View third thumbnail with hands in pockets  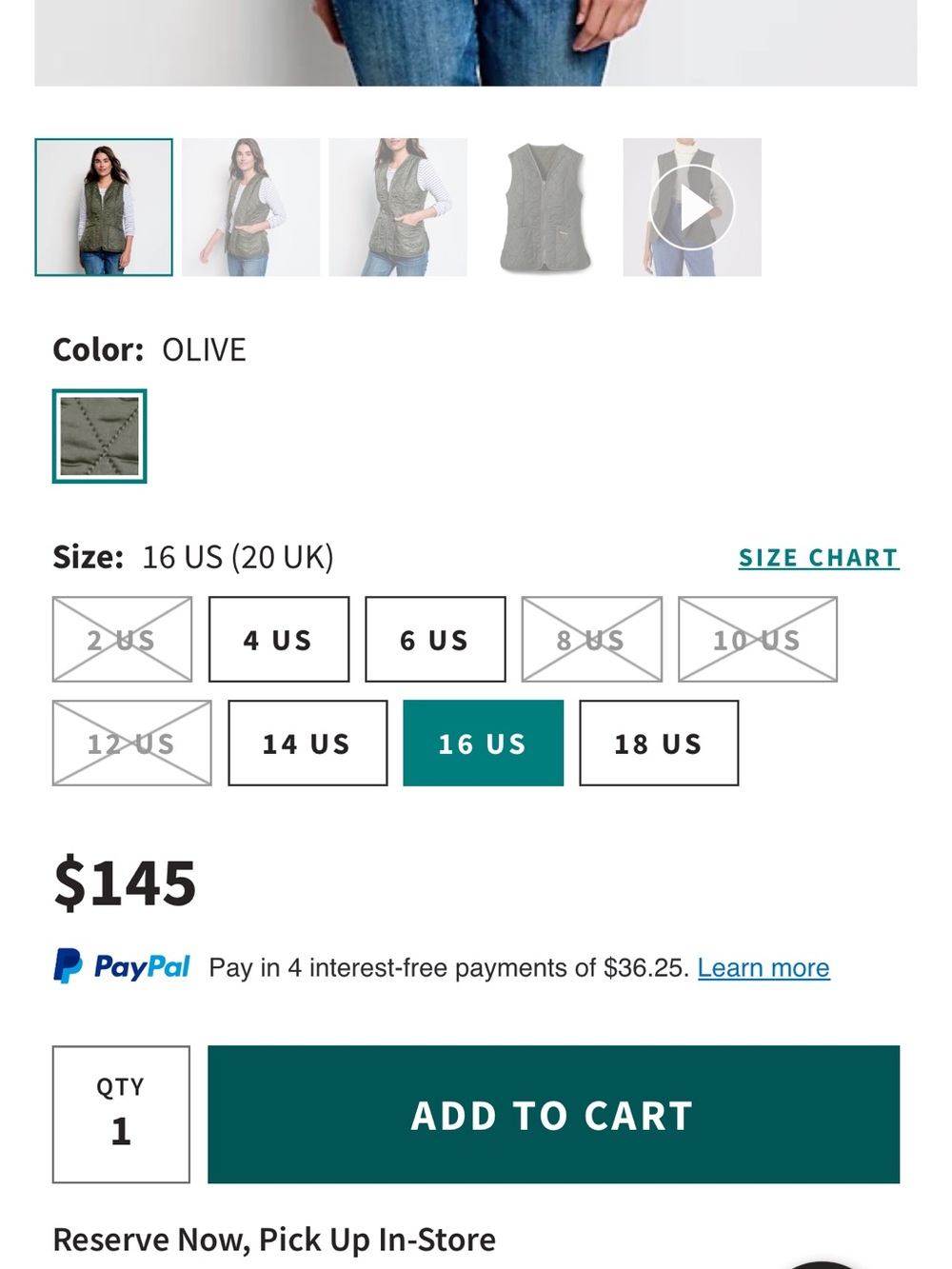click(398, 208)
